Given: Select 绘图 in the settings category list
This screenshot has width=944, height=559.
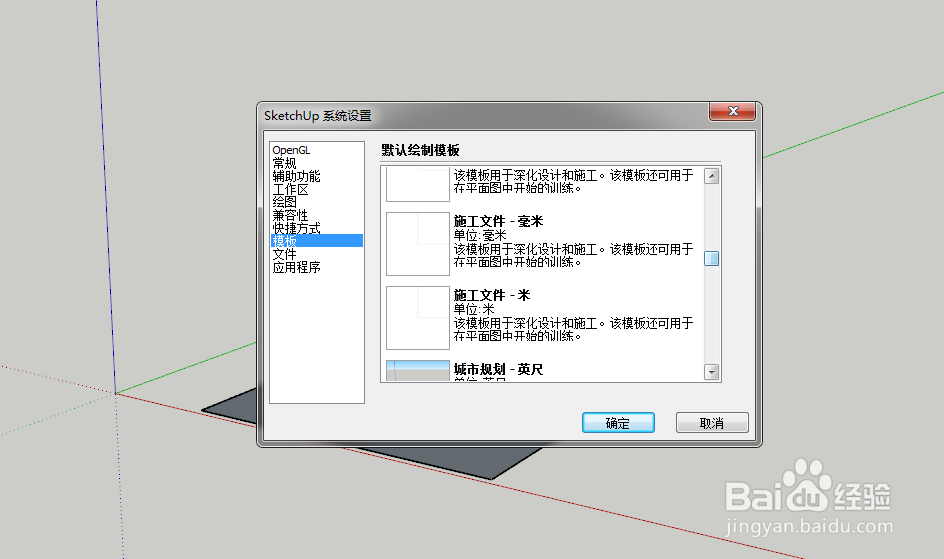Looking at the screenshot, I should click(x=284, y=202).
